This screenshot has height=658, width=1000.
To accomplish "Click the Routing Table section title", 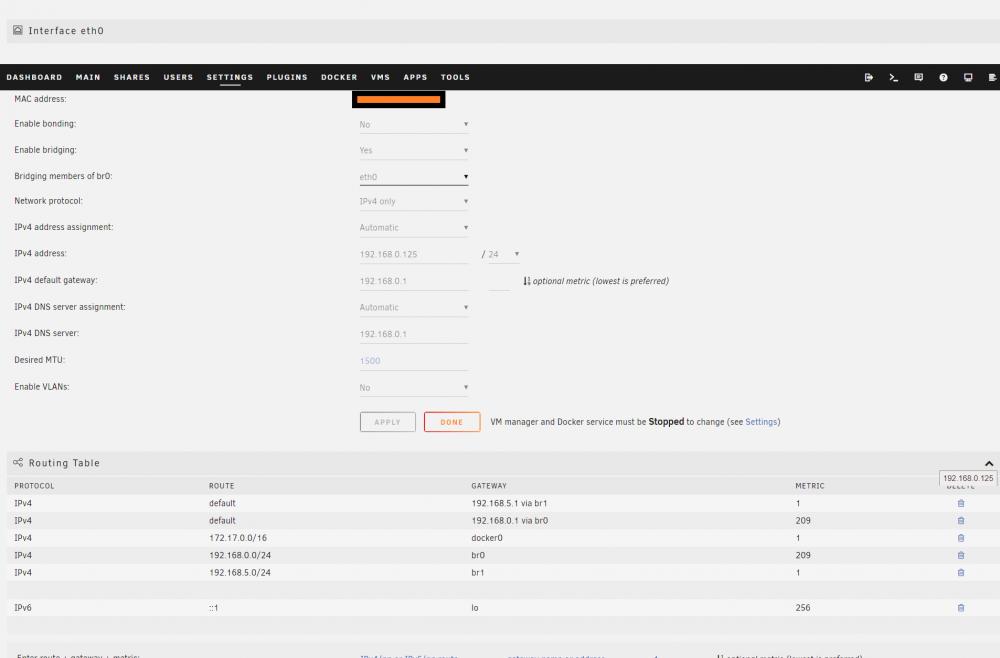I will 64,463.
